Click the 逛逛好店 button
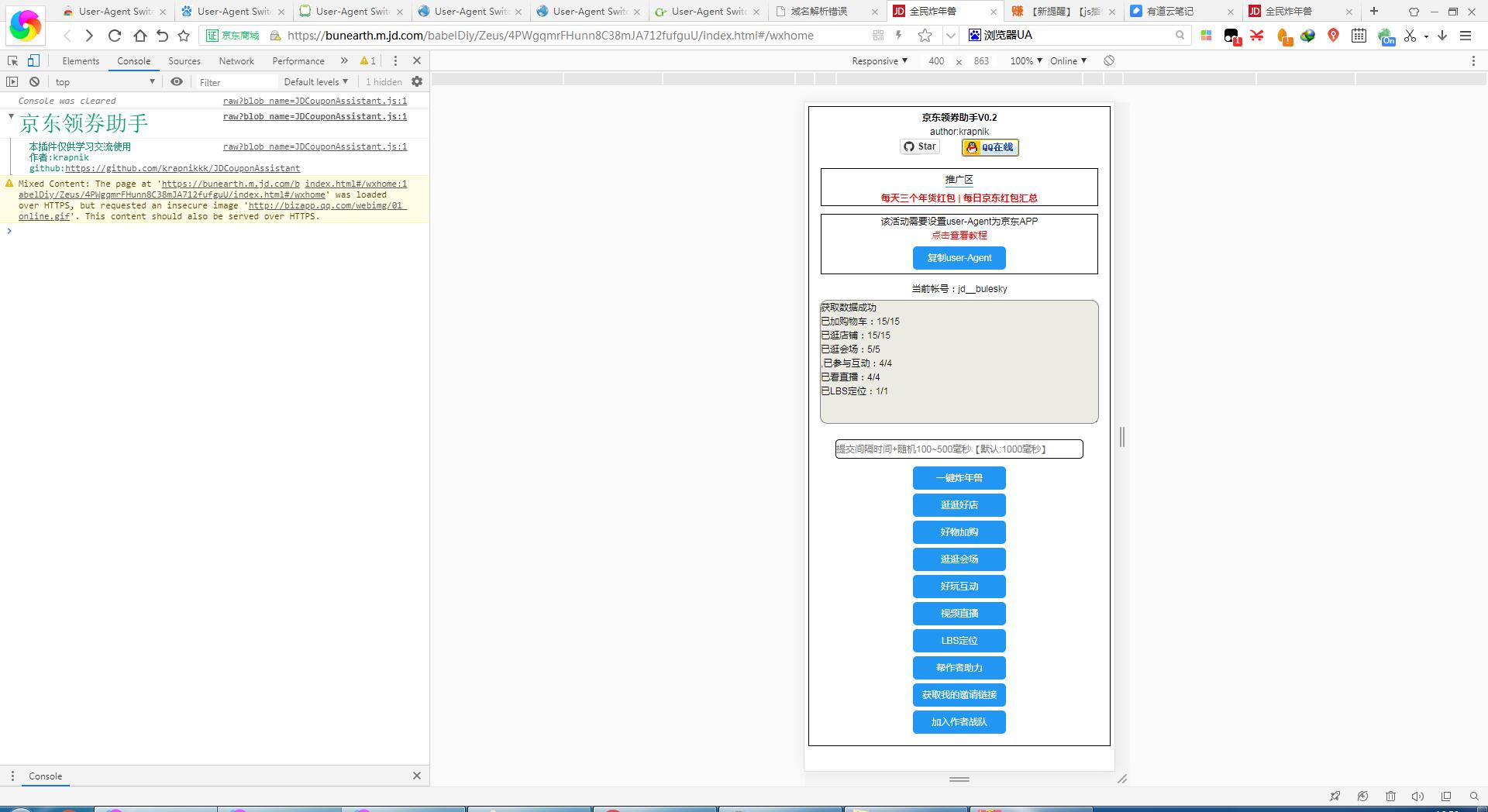 coord(959,505)
